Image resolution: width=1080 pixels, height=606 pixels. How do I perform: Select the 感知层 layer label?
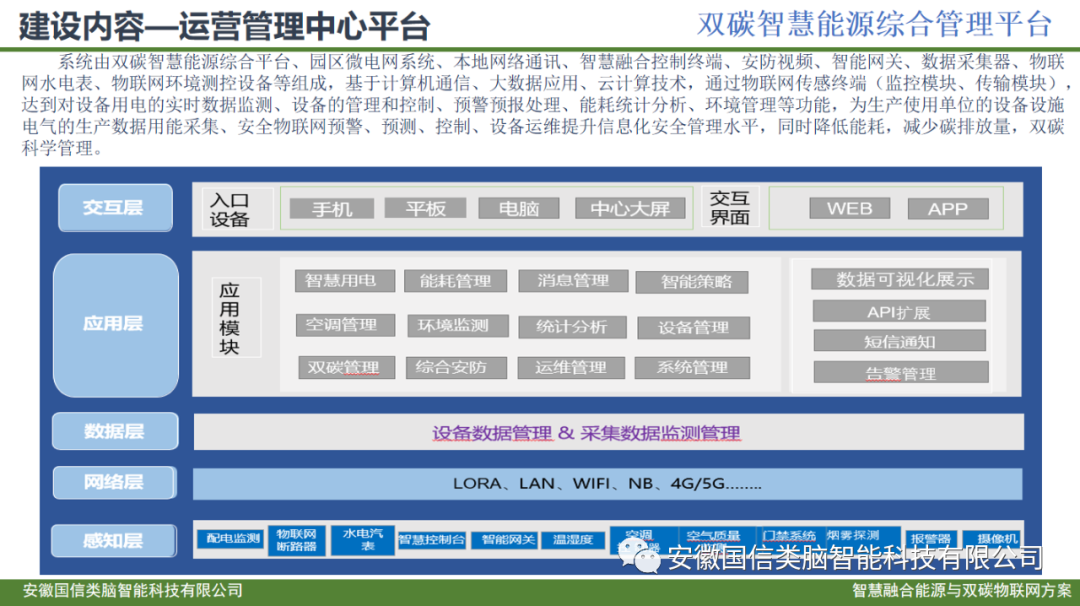[114, 541]
